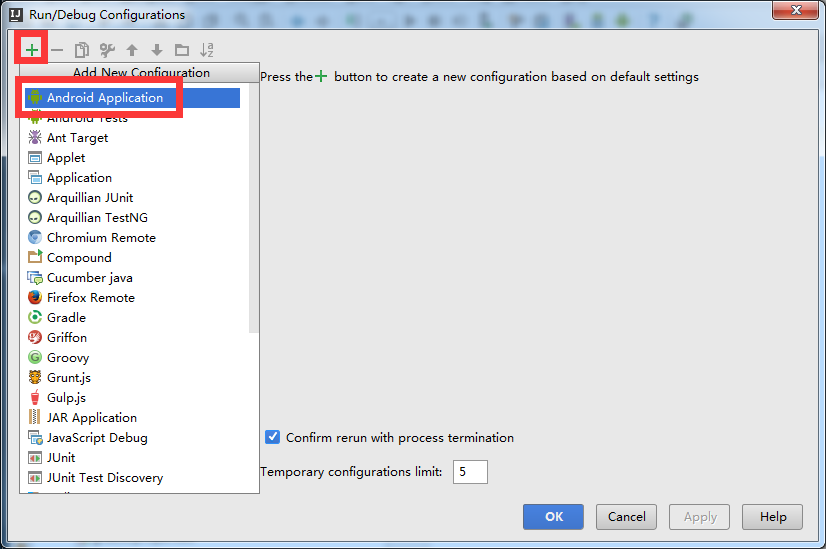
Task: Click the Temporary configurations limit field
Action: coord(470,472)
